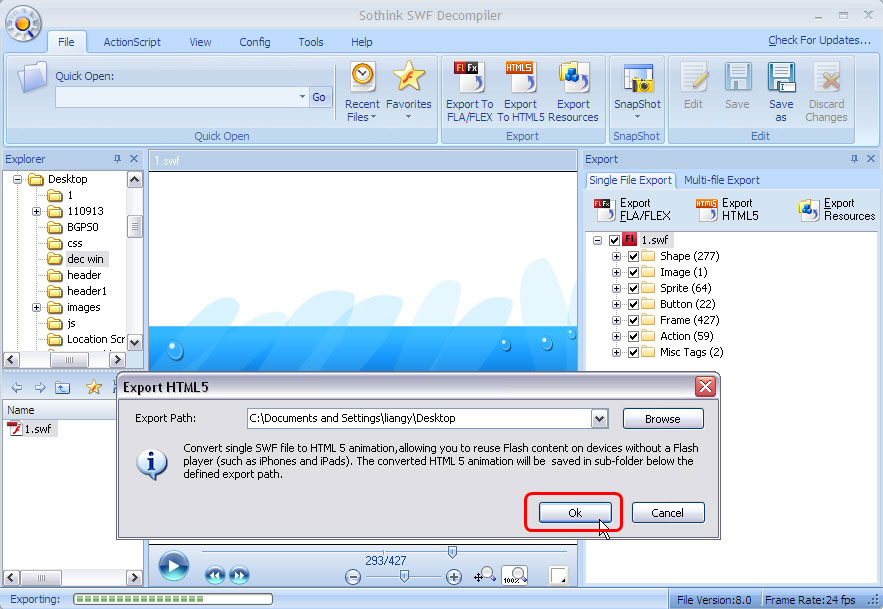Reset zoom to 100% icon
The image size is (883, 609).
pos(515,575)
